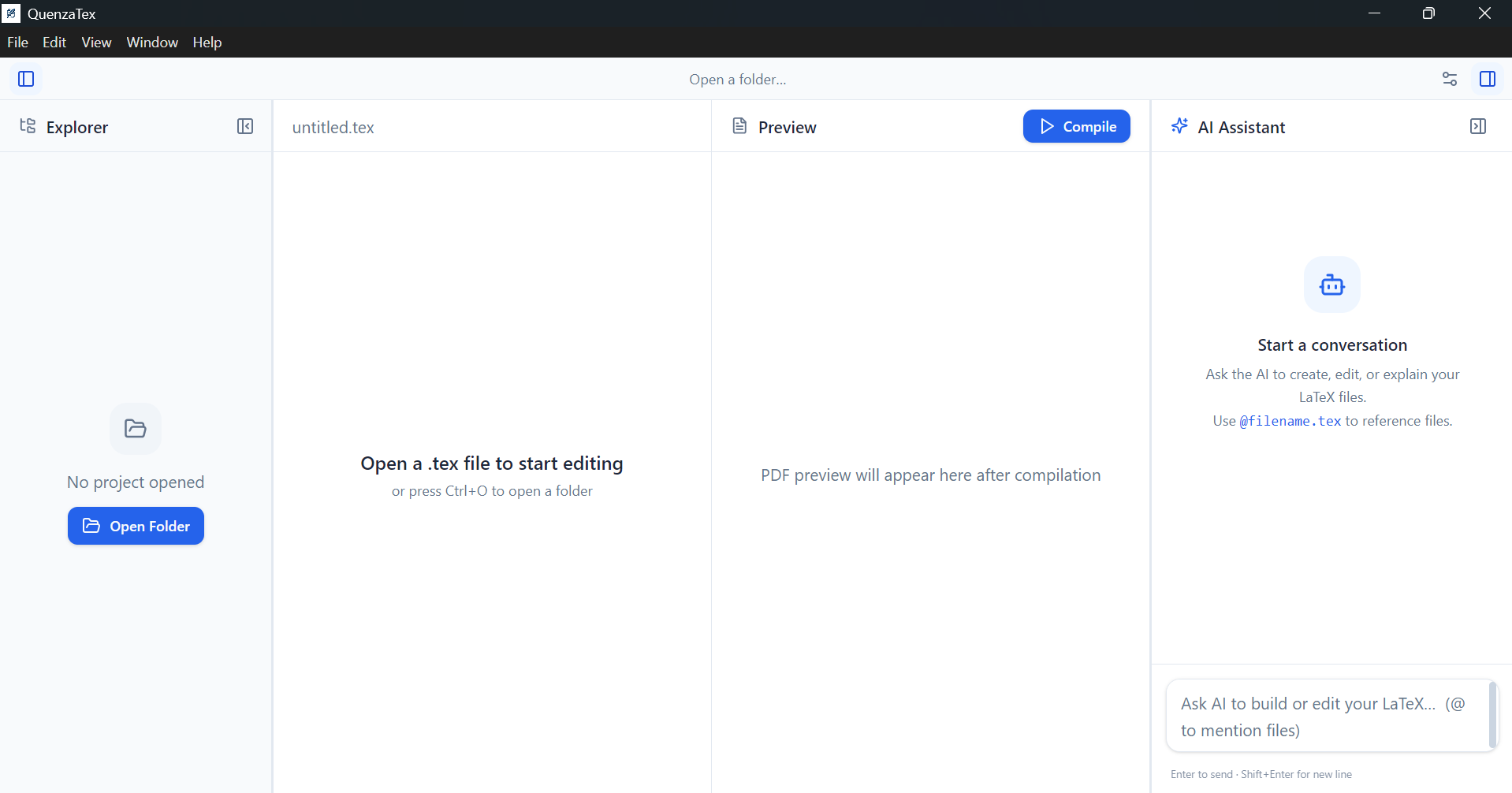Collapse the AI Assistant panel

[x=1478, y=126]
